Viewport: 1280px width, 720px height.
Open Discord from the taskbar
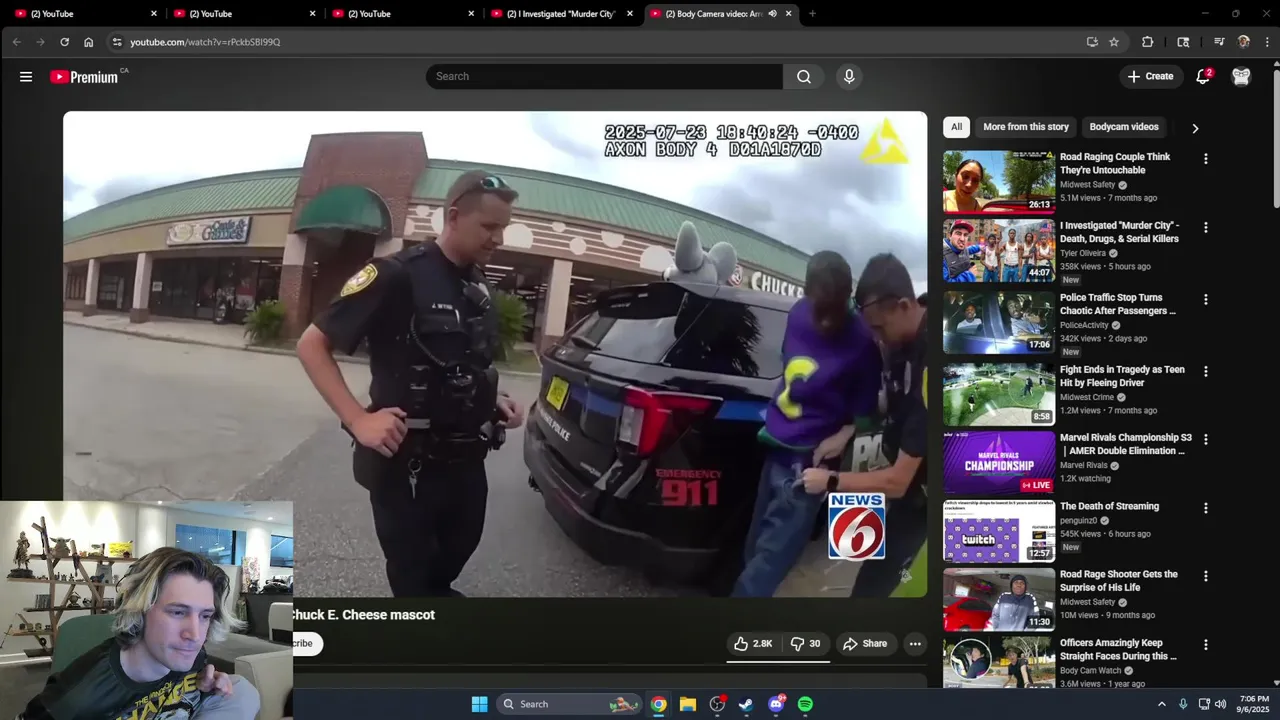776,704
